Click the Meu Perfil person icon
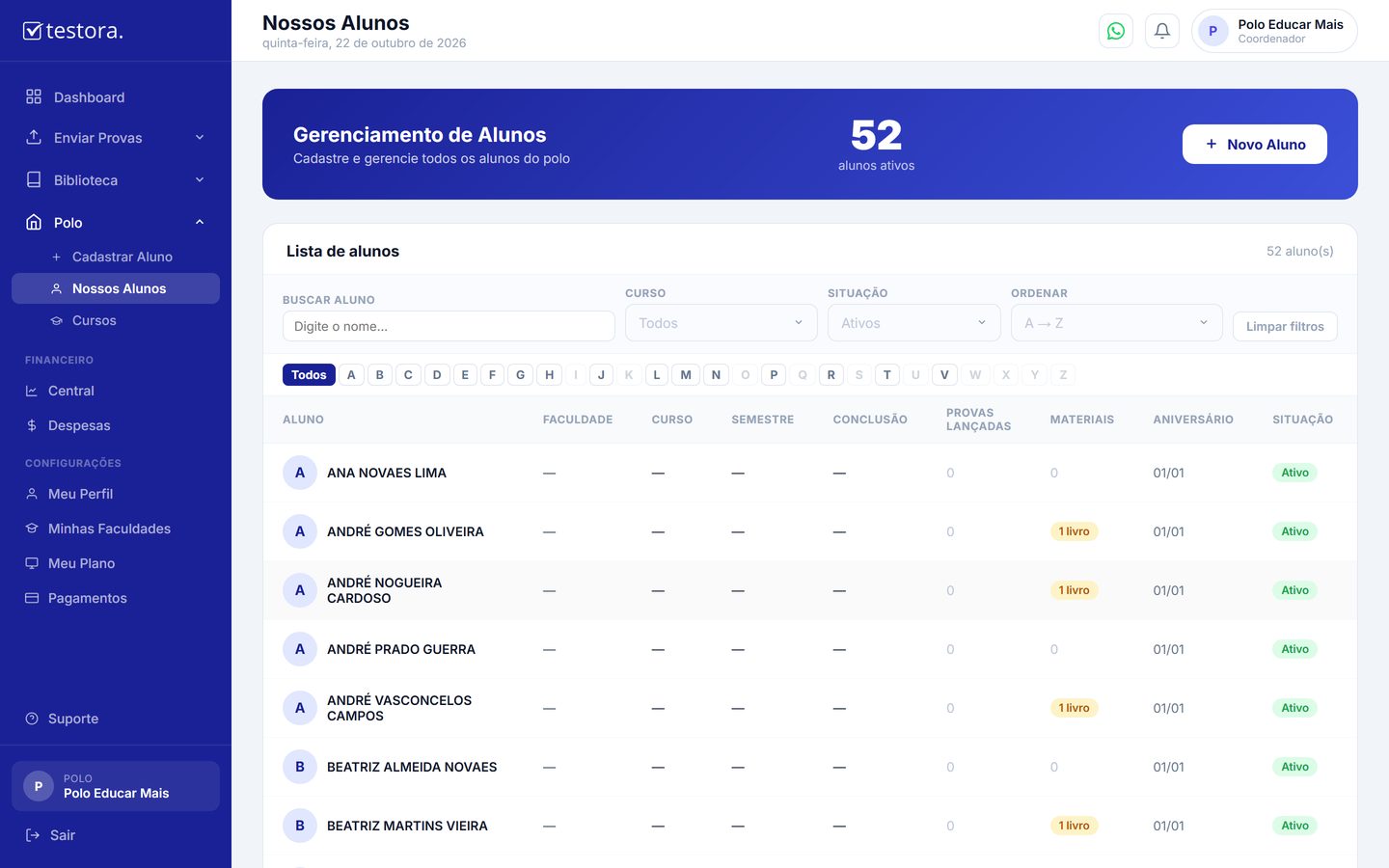Viewport: 1389px width, 868px height. click(32, 494)
